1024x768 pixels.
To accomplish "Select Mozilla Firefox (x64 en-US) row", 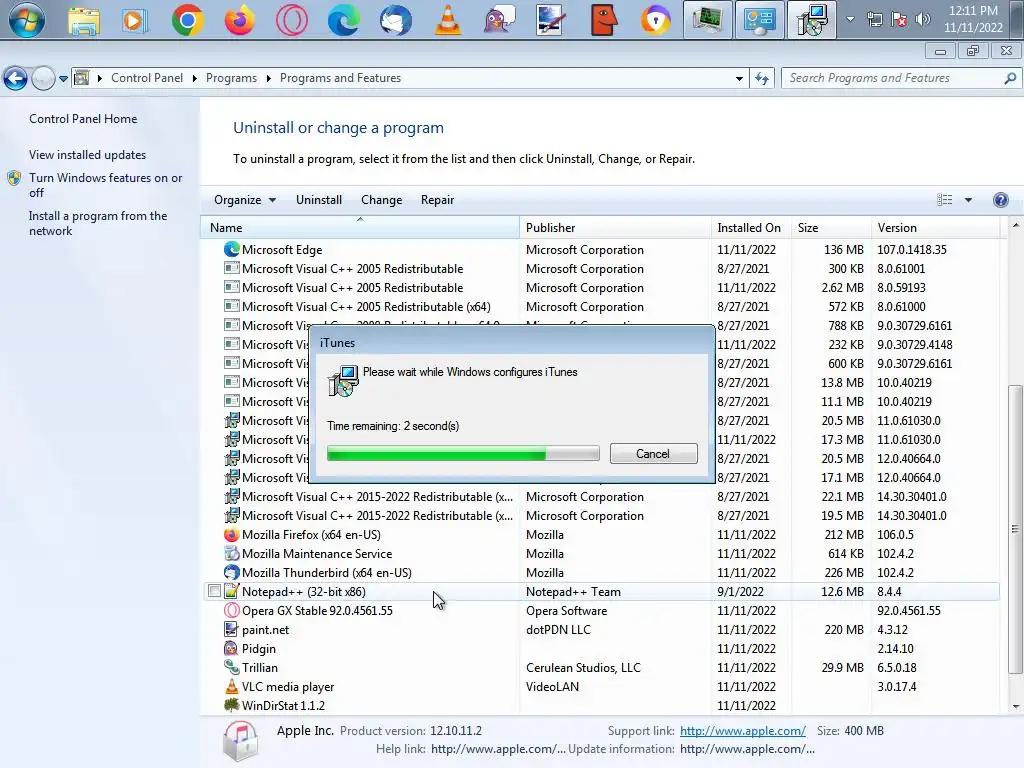I will coord(600,534).
